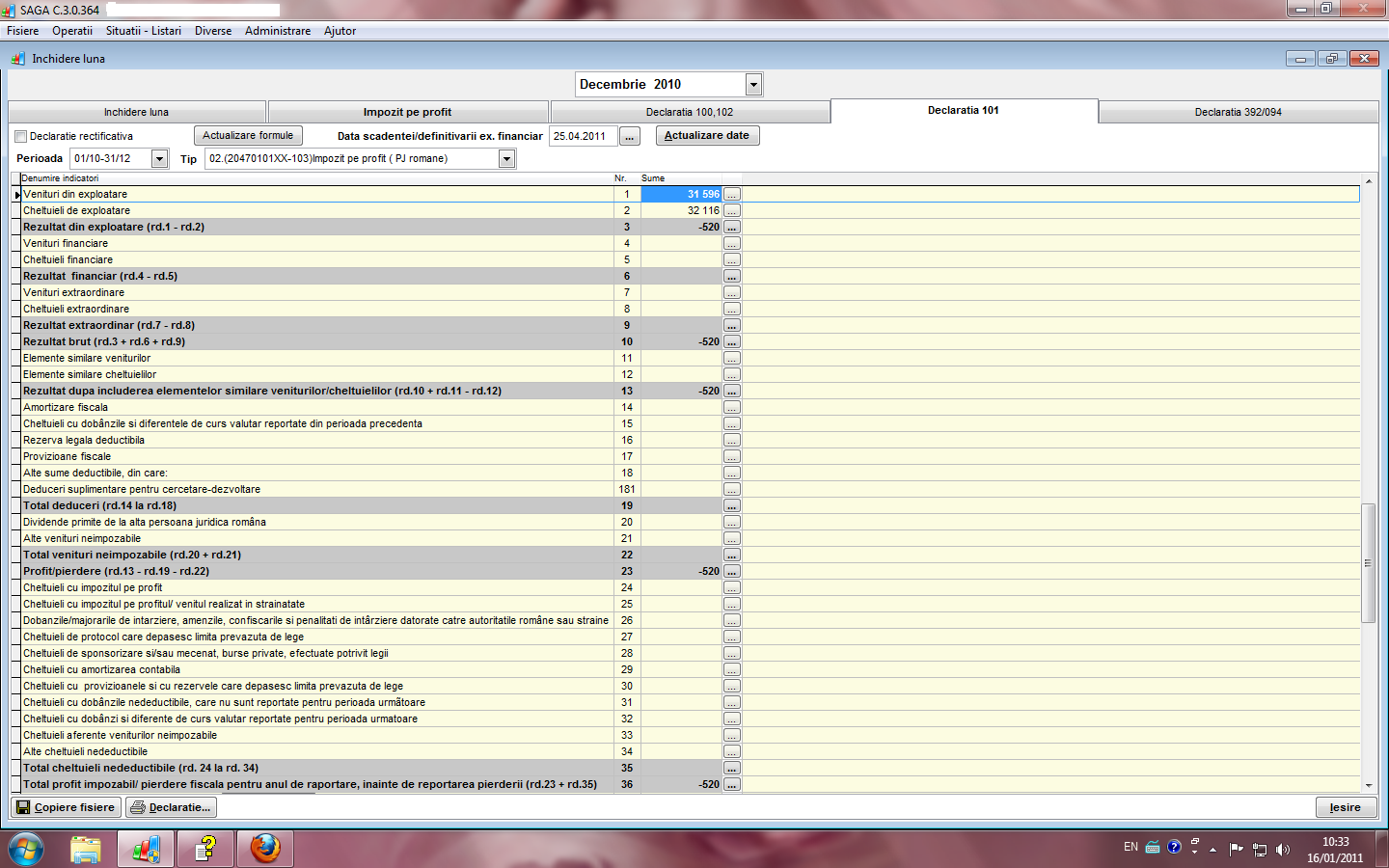1389x868 pixels.
Task: Open date picker next to 25.04.2011
Action: pyautogui.click(x=630, y=136)
